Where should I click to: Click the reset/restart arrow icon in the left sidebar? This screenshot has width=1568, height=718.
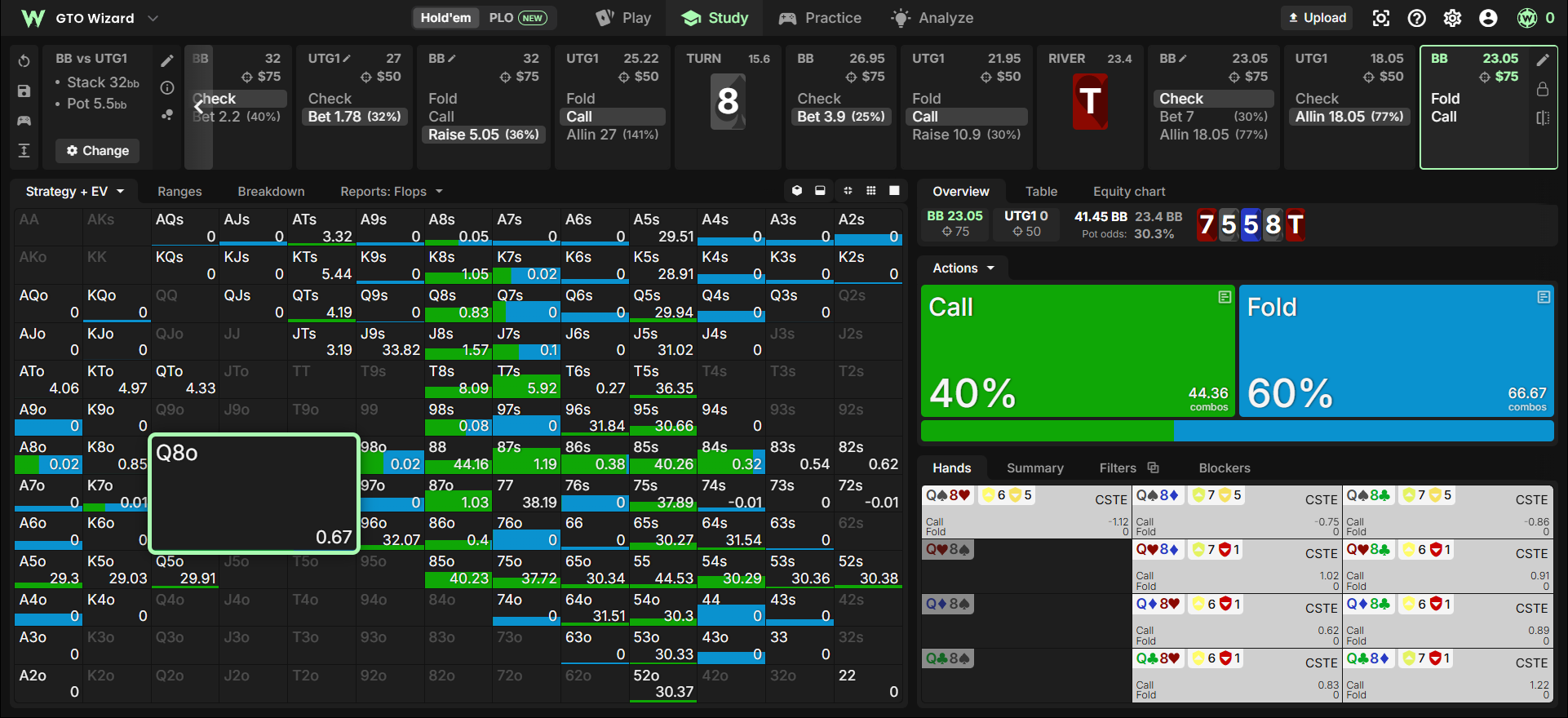pyautogui.click(x=24, y=61)
